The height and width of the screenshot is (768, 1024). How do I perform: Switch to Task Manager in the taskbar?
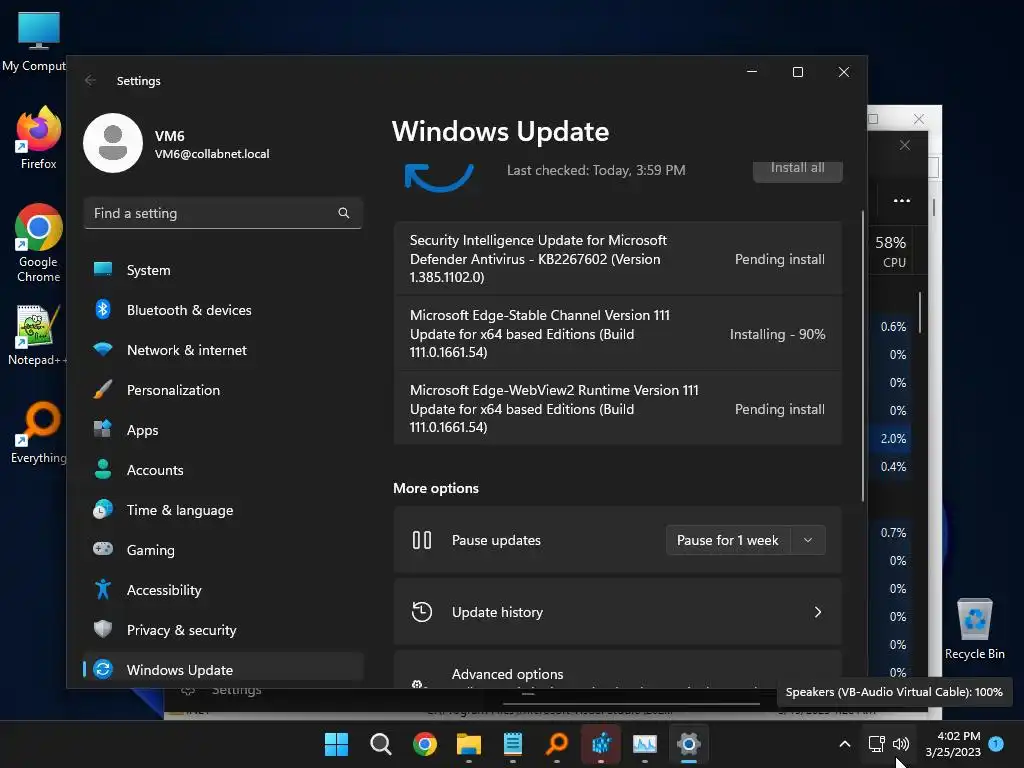click(645, 744)
